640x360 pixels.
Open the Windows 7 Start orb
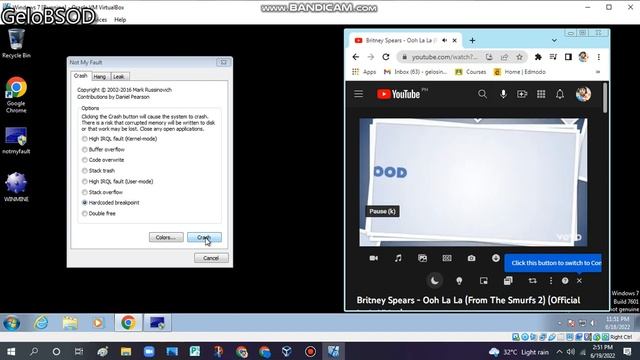click(x=11, y=323)
